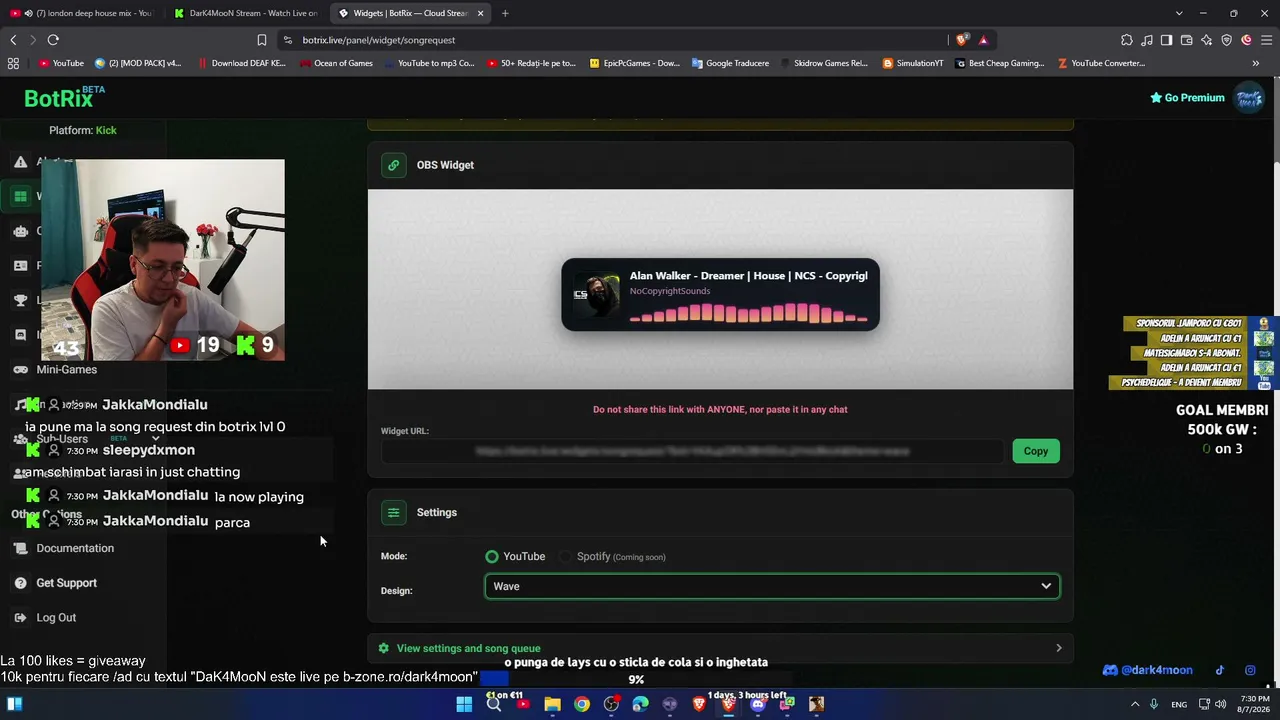The height and width of the screenshot is (720, 1280).
Task: Copy the widget URL
Action: pyautogui.click(x=1036, y=451)
